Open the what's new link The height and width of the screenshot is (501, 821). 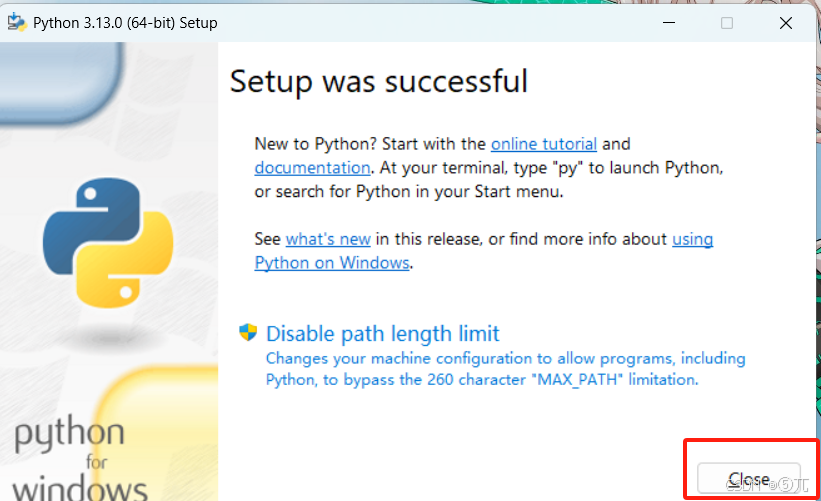pyautogui.click(x=328, y=239)
